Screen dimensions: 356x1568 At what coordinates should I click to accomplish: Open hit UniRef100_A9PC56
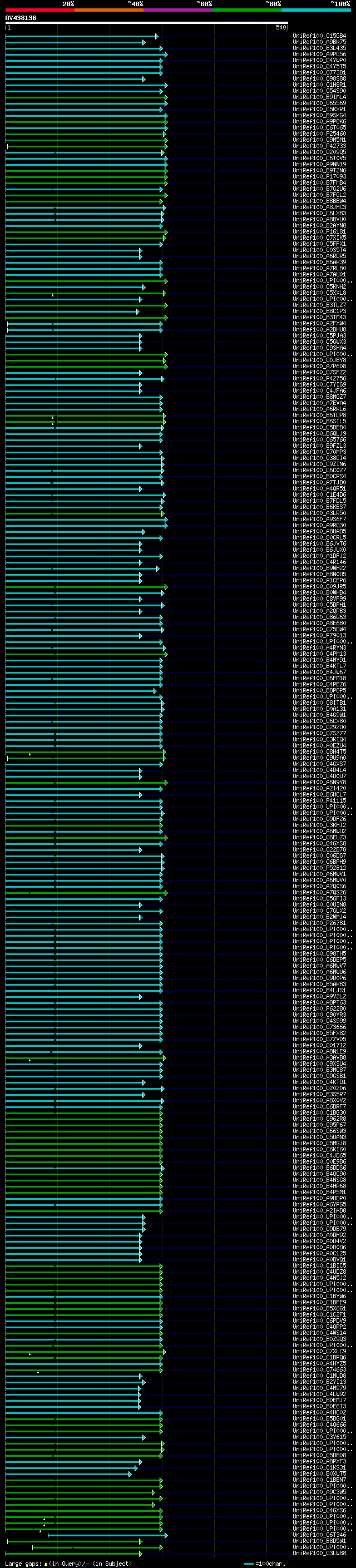(319, 54)
